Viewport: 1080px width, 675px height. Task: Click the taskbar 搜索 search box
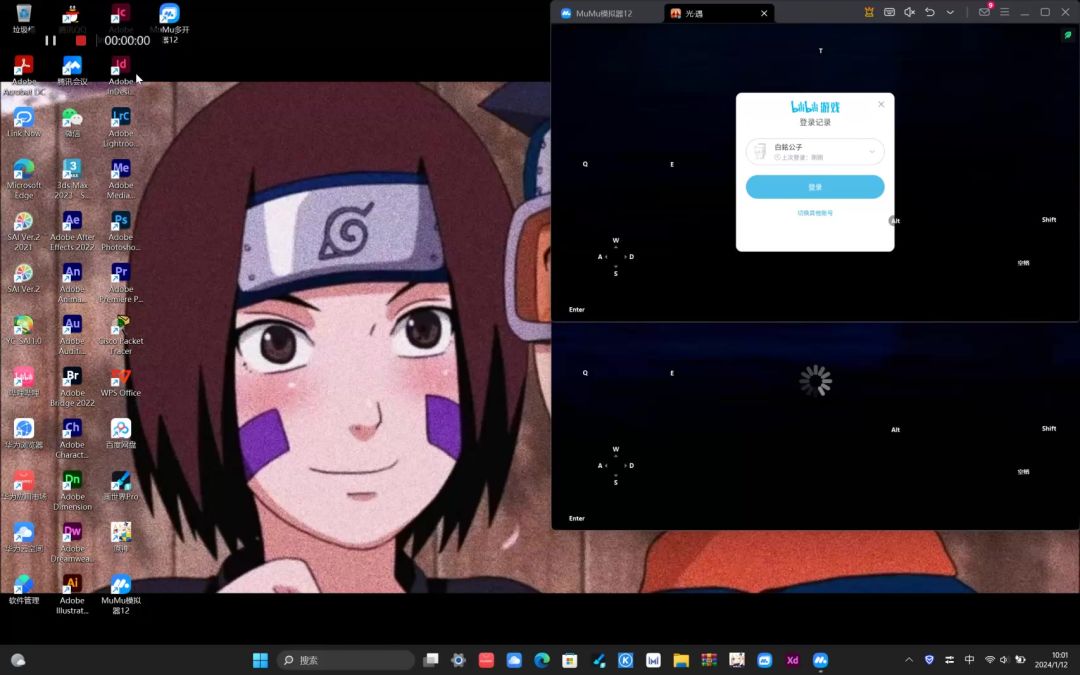346,660
